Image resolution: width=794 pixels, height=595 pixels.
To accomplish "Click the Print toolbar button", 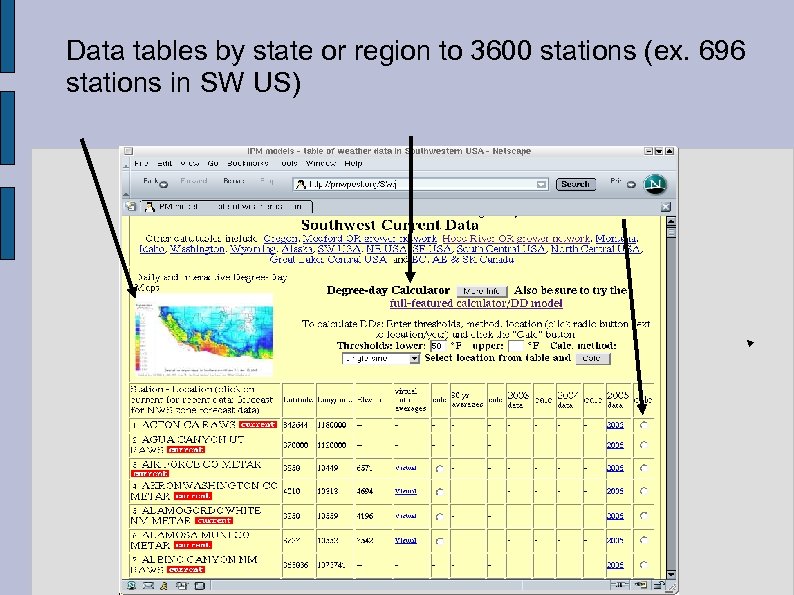I will tap(615, 181).
